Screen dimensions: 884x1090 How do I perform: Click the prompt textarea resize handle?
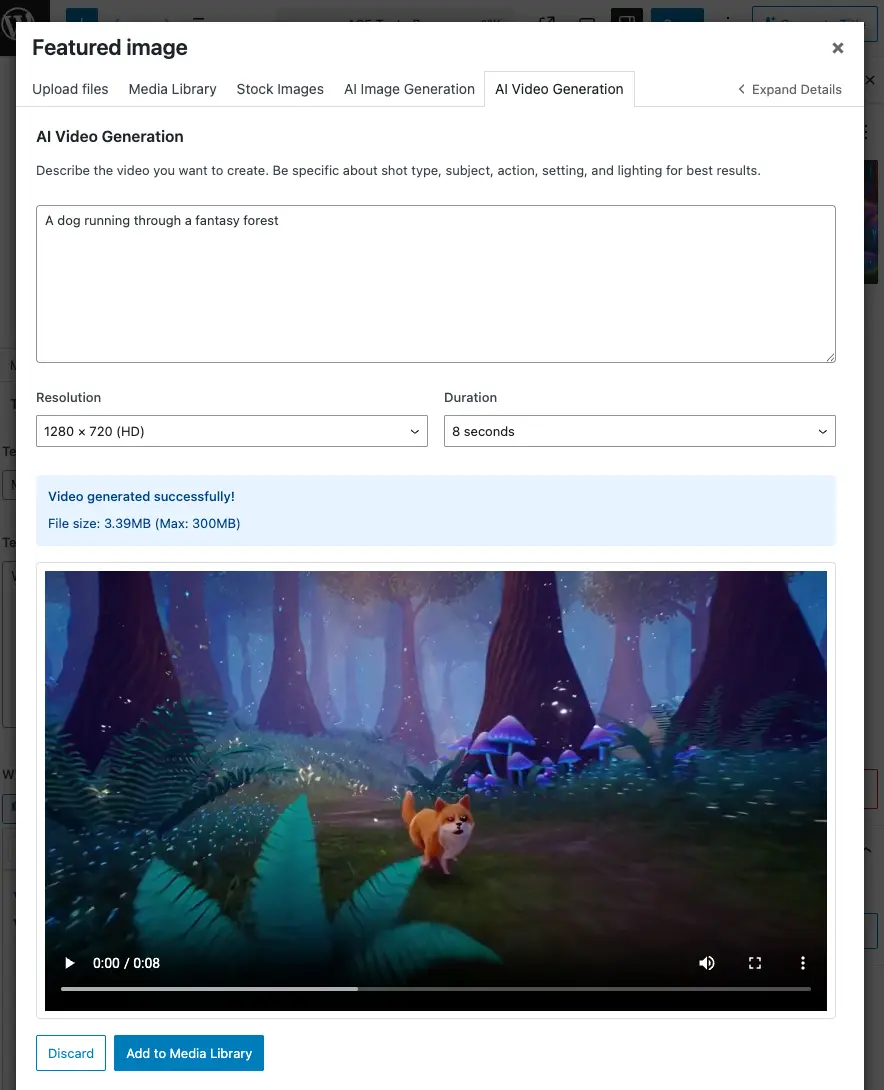(829, 356)
